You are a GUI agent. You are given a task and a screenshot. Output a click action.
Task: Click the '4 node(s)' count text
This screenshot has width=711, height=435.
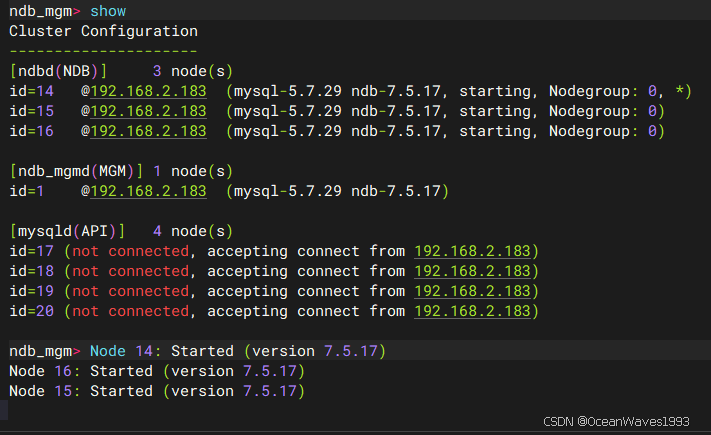tap(193, 231)
